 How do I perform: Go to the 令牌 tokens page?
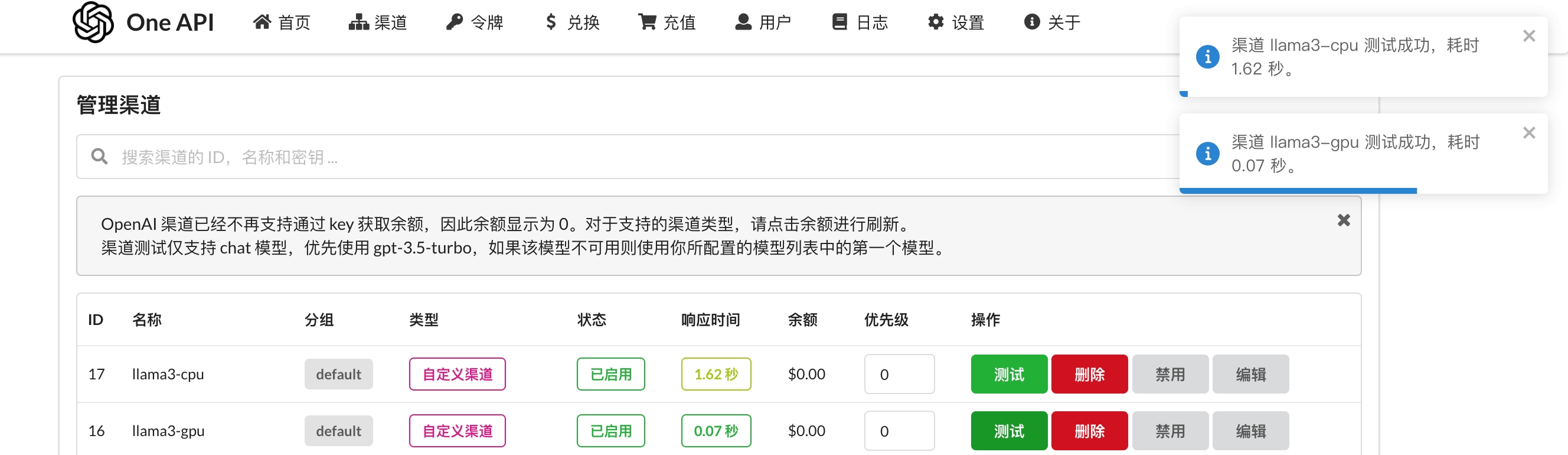click(475, 22)
